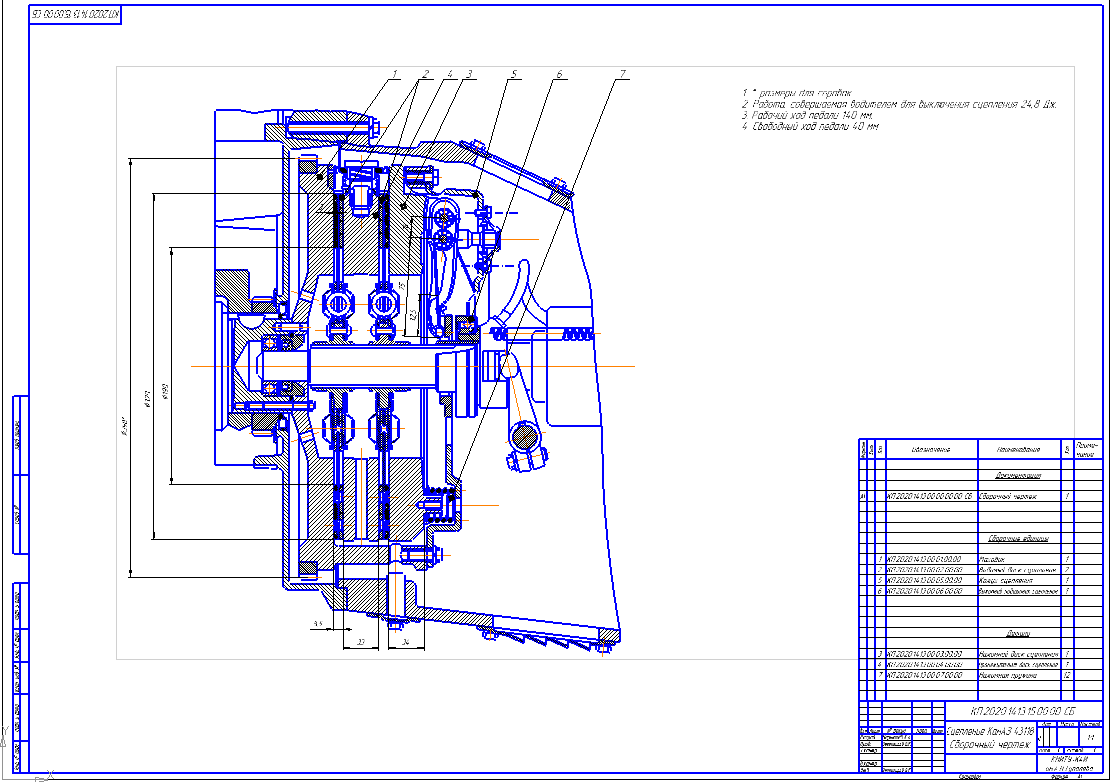
Task: Click 'Сборочный чертеж' in the title block
Action: coord(989,744)
